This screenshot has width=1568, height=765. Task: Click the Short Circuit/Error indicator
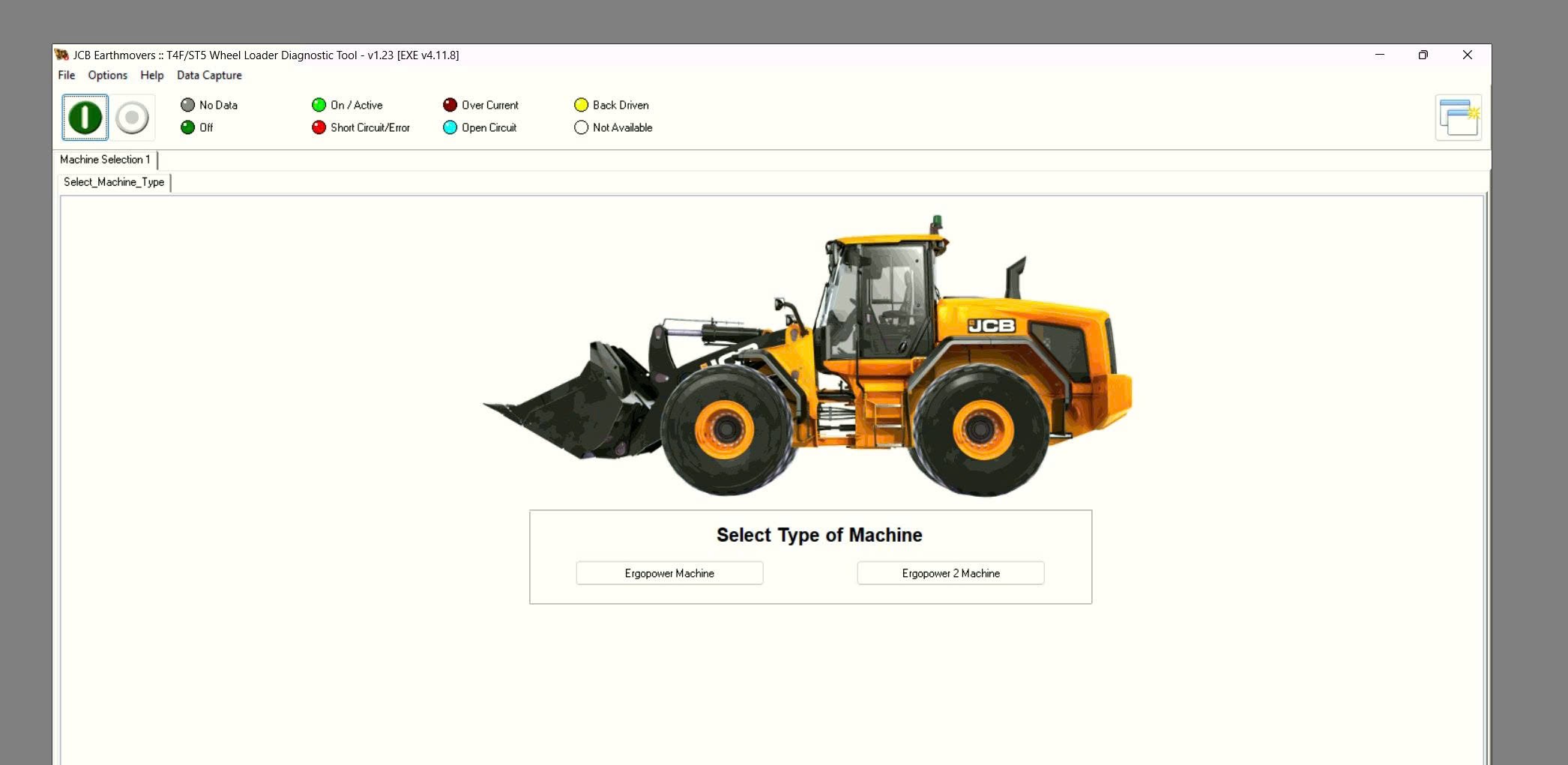(x=319, y=127)
